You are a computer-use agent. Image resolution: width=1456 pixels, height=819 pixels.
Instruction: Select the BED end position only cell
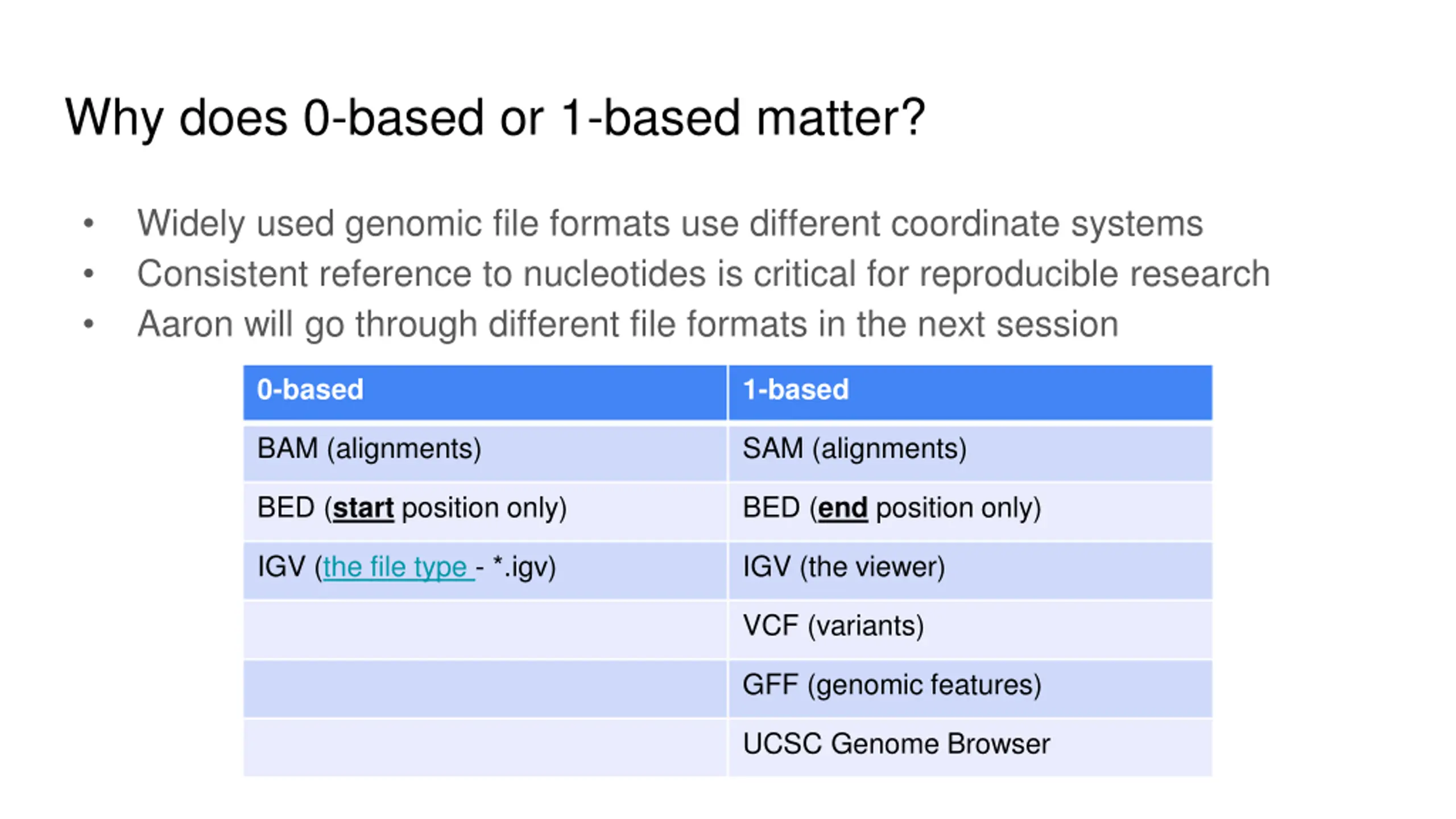click(970, 512)
